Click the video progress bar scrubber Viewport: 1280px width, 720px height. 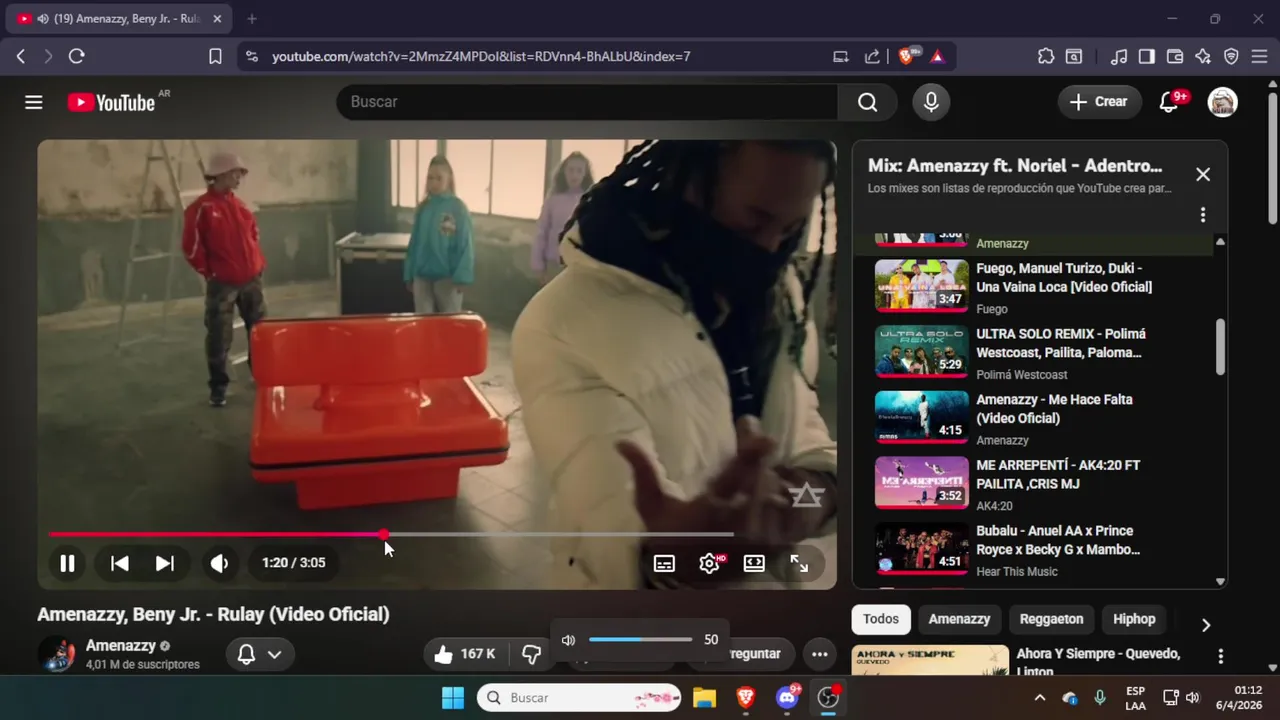384,535
